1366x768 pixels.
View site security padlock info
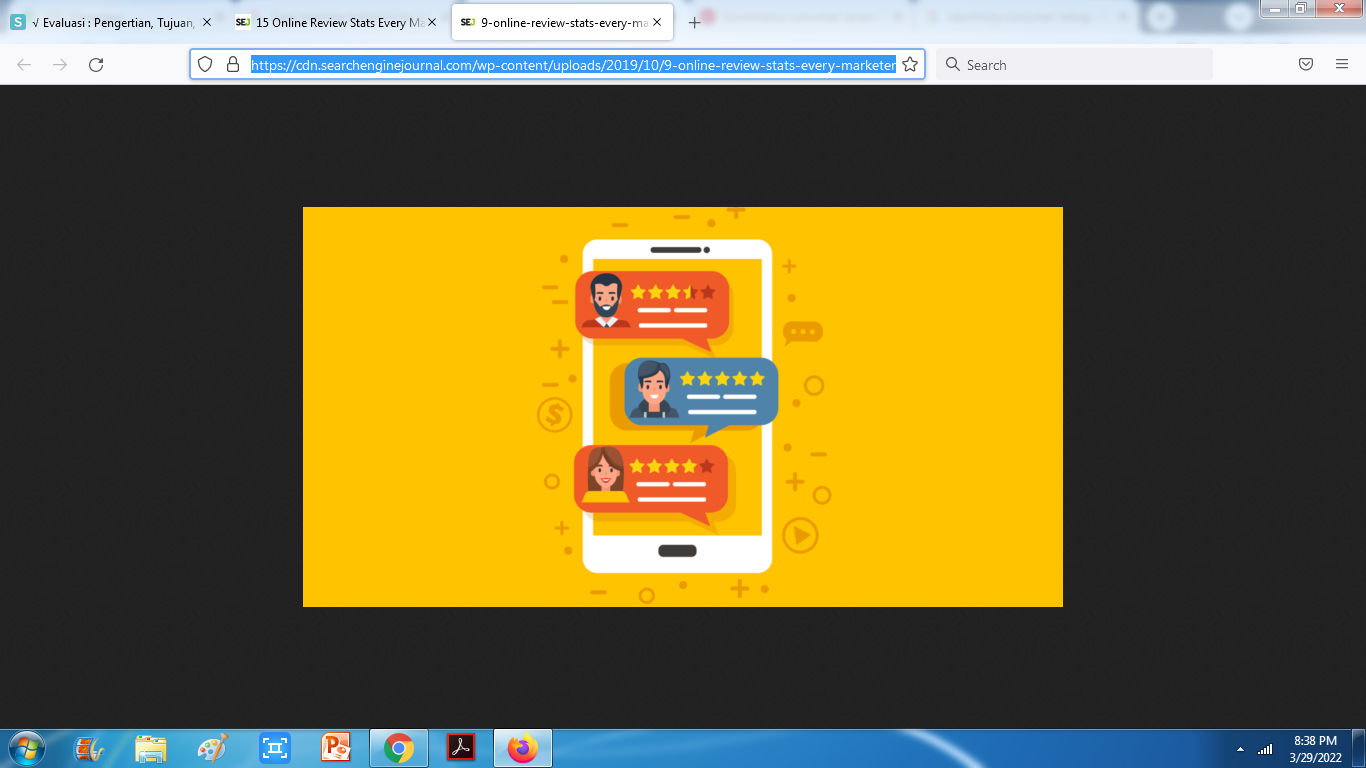coord(232,65)
